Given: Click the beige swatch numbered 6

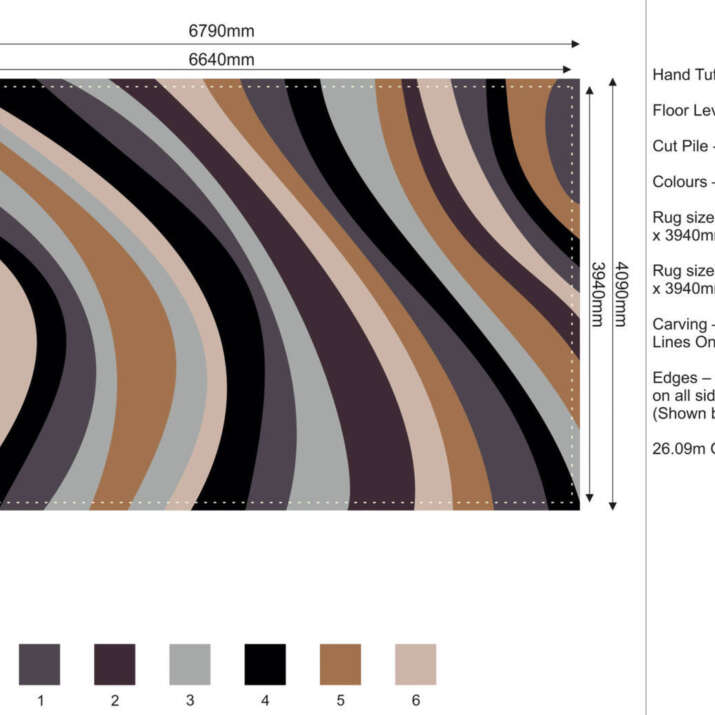Looking at the screenshot, I should click(x=415, y=664).
